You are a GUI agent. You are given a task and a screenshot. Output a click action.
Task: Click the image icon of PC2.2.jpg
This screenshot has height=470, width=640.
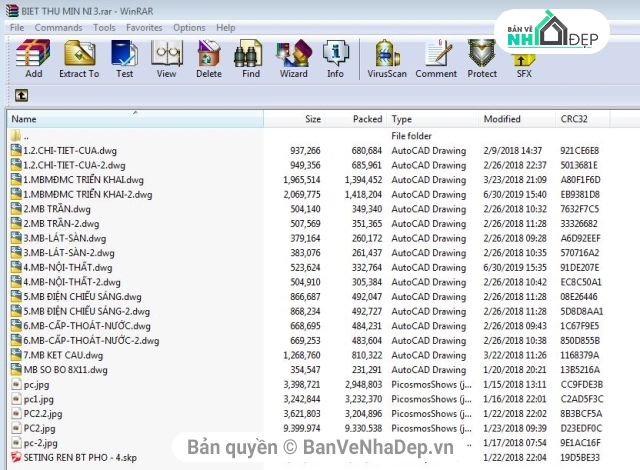coord(16,413)
